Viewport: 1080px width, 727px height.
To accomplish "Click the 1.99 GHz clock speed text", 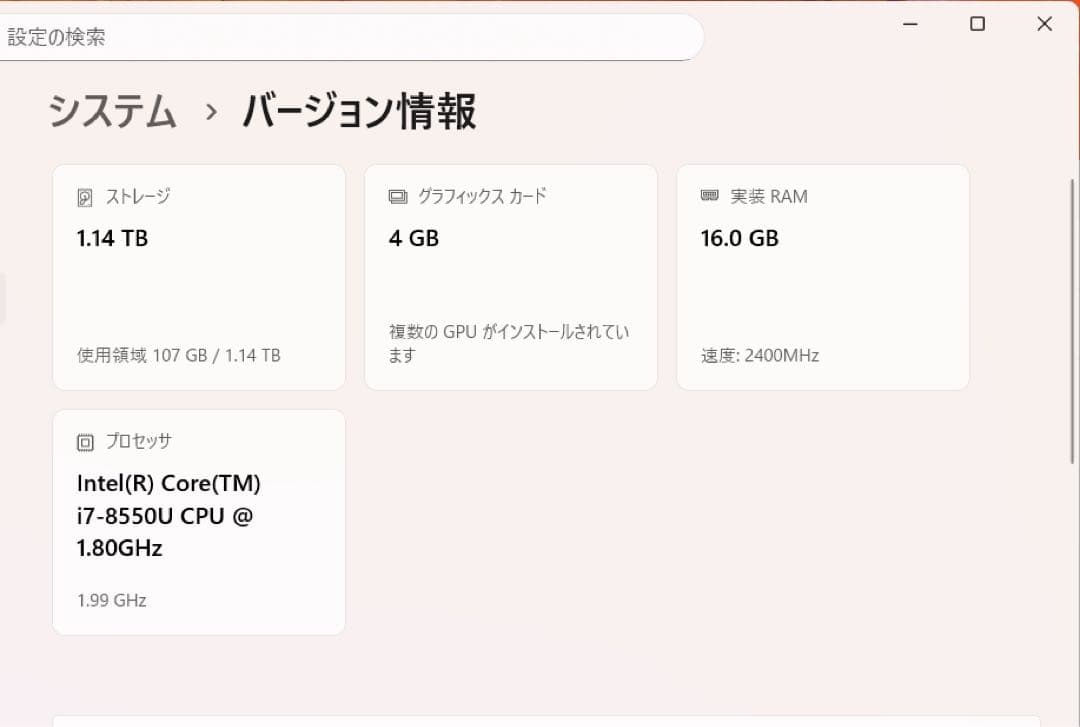I will pyautogui.click(x=111, y=600).
